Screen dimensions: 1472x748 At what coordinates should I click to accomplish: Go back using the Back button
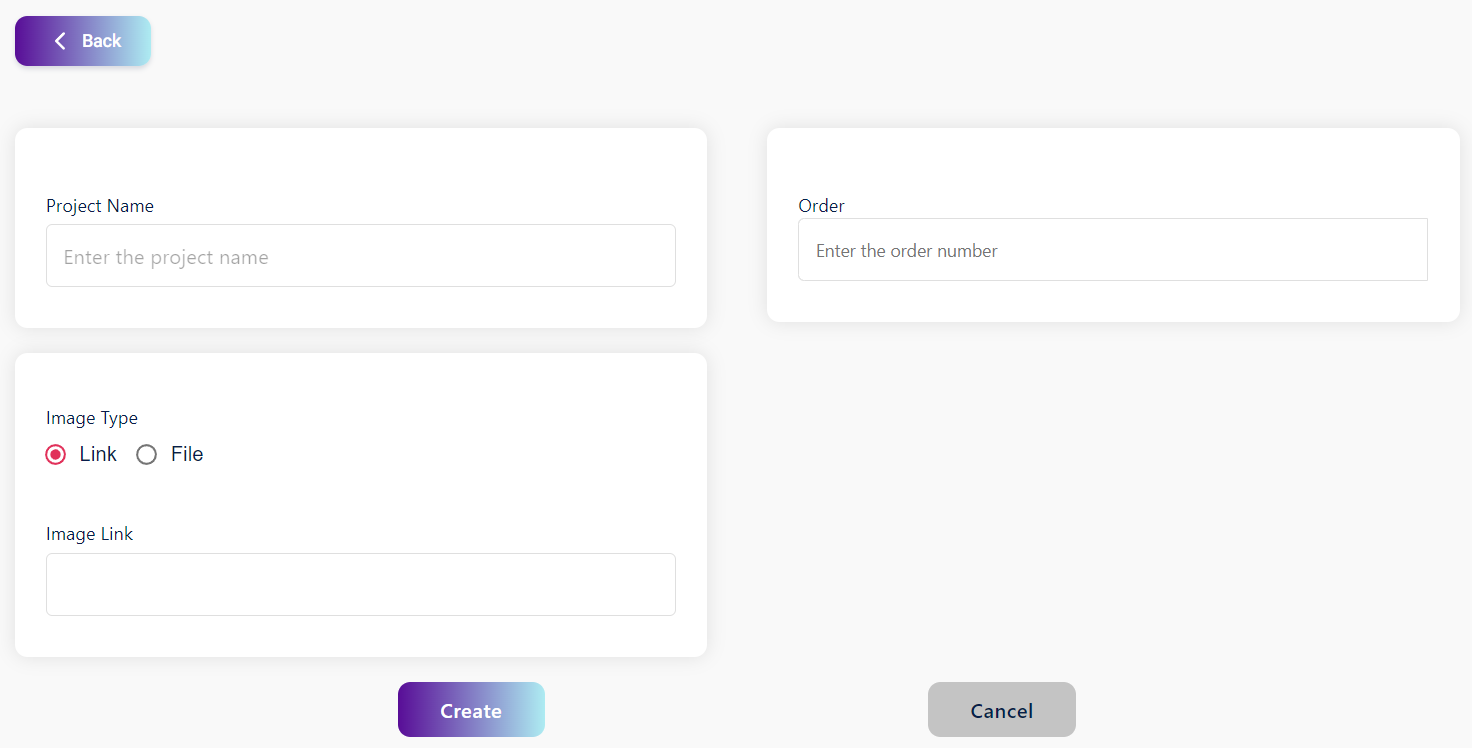83,41
